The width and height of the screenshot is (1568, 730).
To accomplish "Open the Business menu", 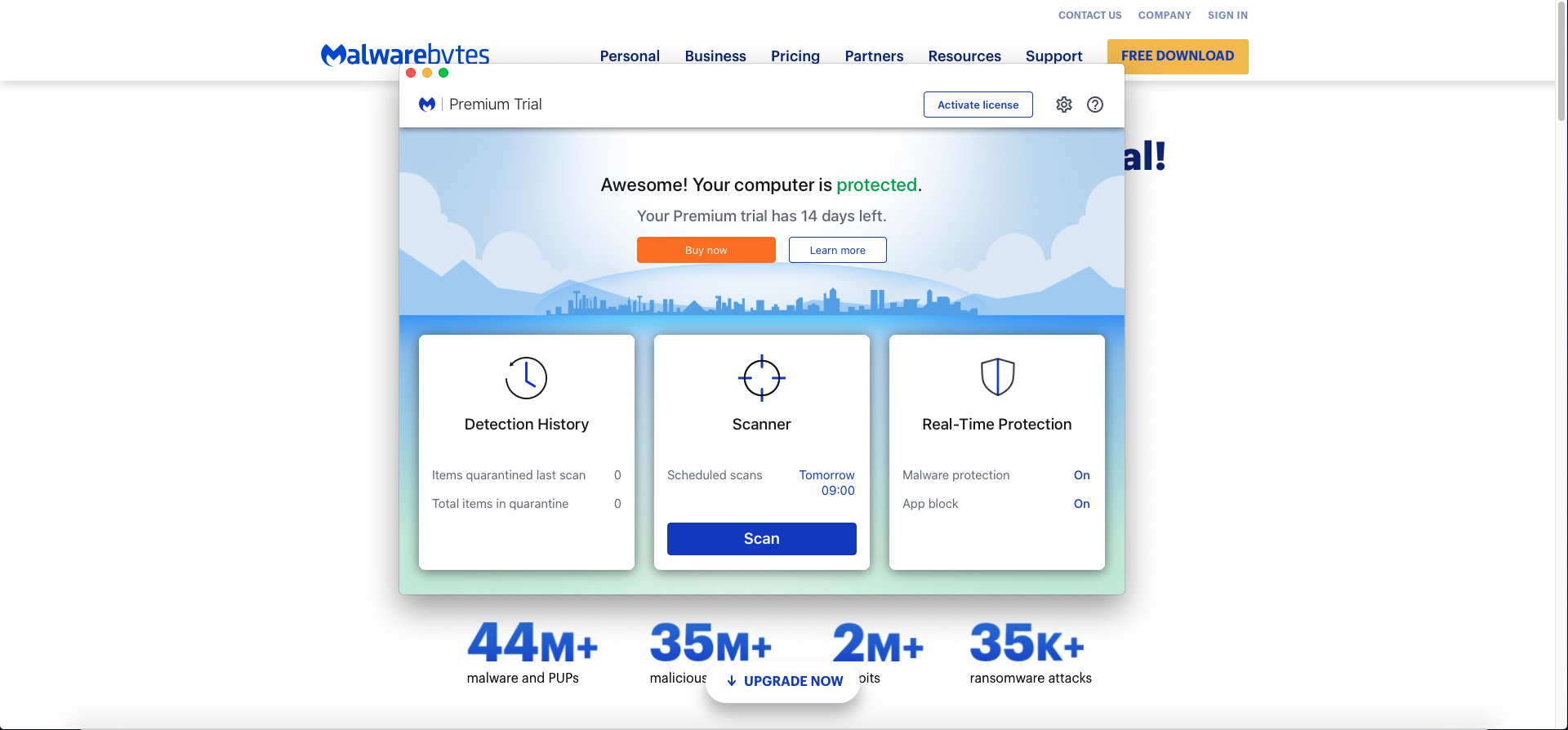I will [x=715, y=56].
